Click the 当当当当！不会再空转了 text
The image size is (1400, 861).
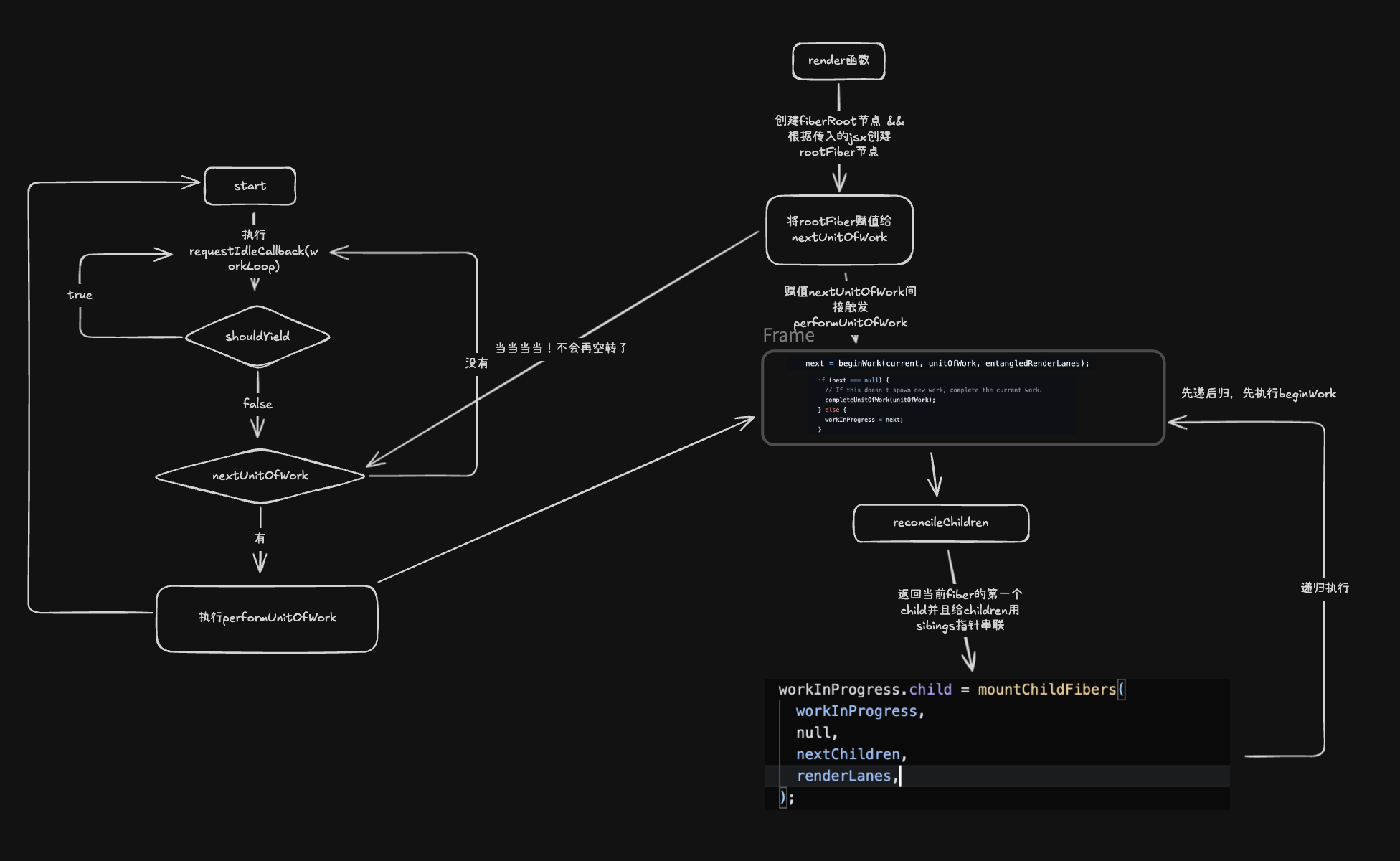(561, 348)
